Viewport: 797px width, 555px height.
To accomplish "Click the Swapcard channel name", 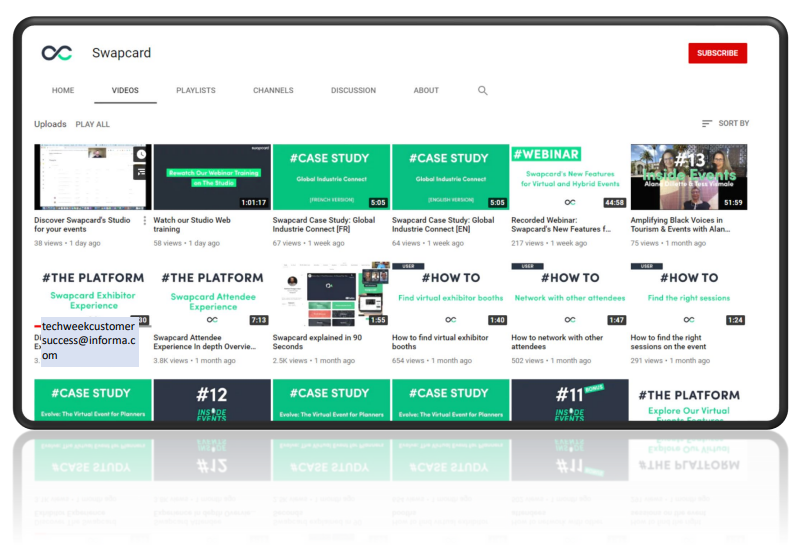I will pos(121,53).
